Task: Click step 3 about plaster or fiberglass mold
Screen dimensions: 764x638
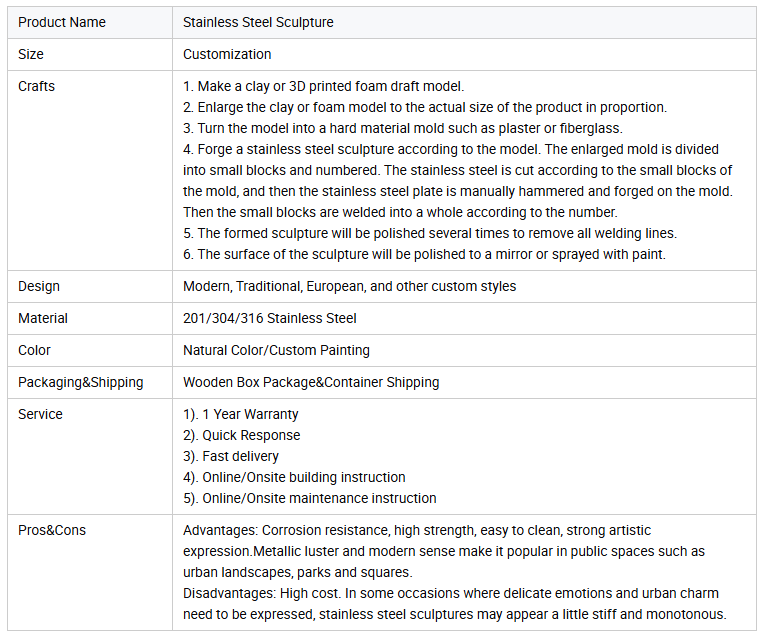Action: (x=403, y=128)
